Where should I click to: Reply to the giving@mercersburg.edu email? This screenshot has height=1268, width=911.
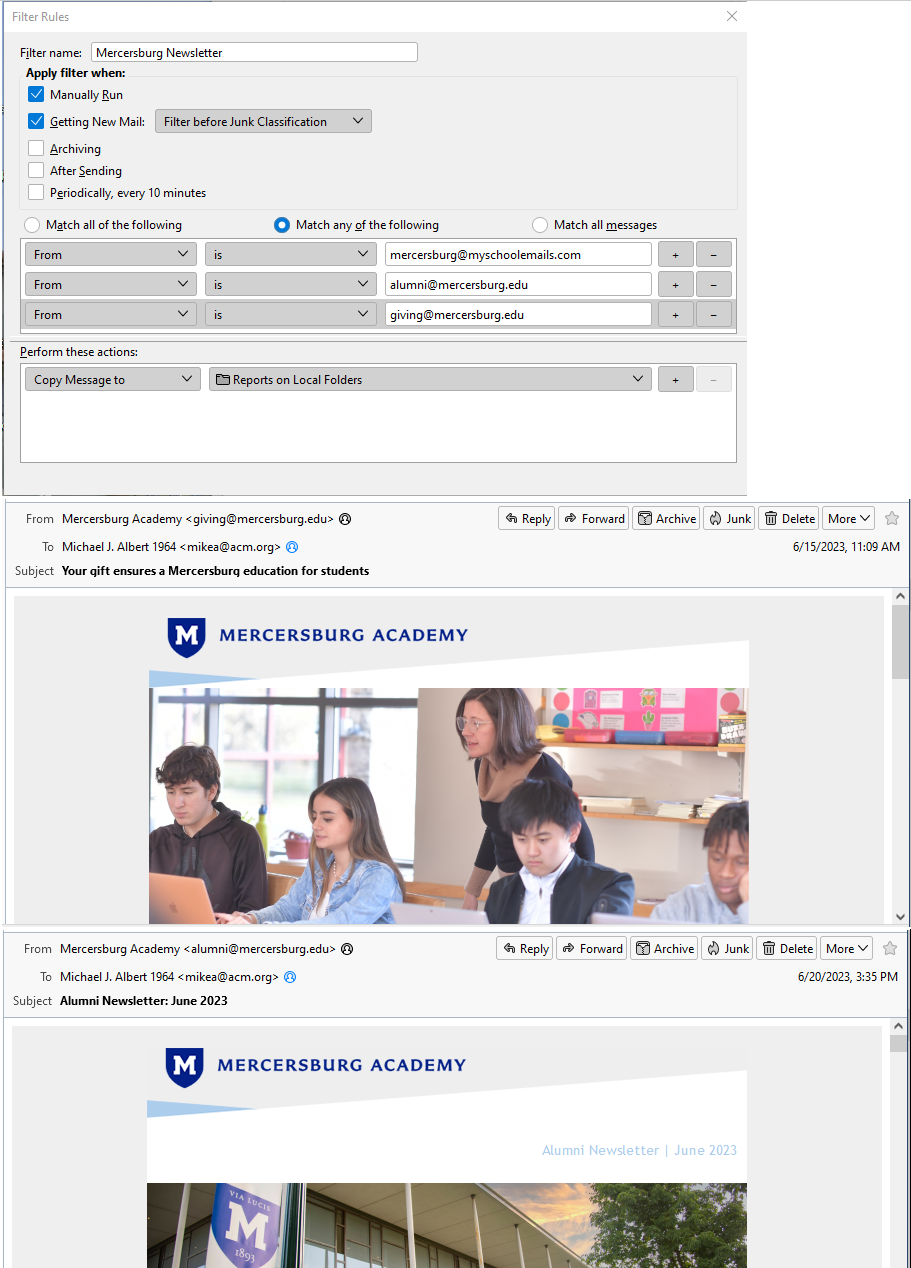(x=527, y=519)
